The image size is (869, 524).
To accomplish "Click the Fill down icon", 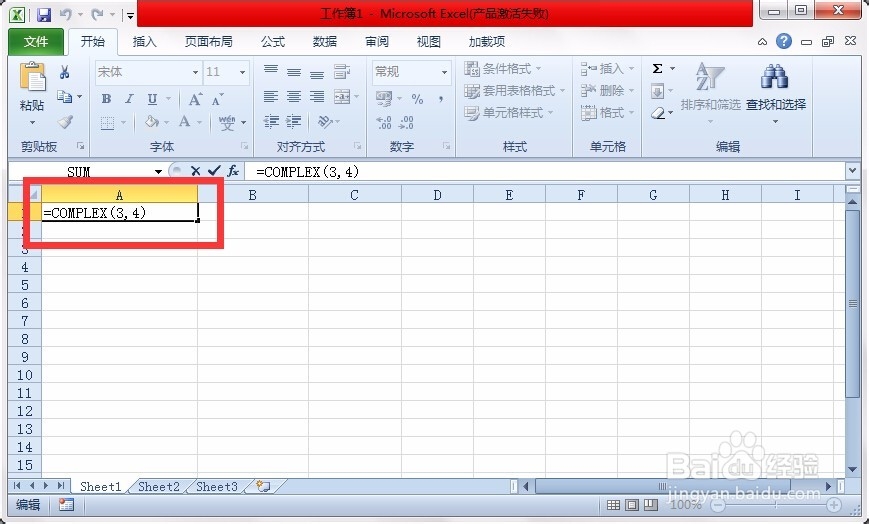I will tap(657, 91).
